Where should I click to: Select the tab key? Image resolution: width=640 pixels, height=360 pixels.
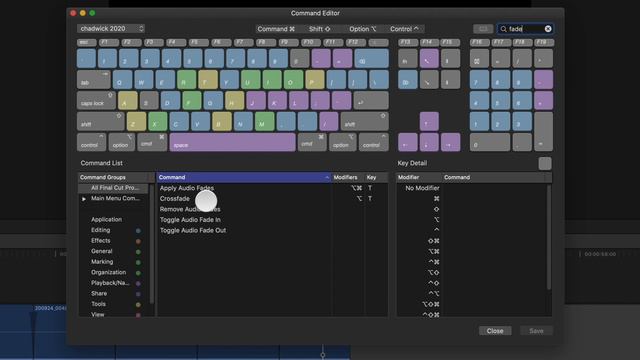93,79
